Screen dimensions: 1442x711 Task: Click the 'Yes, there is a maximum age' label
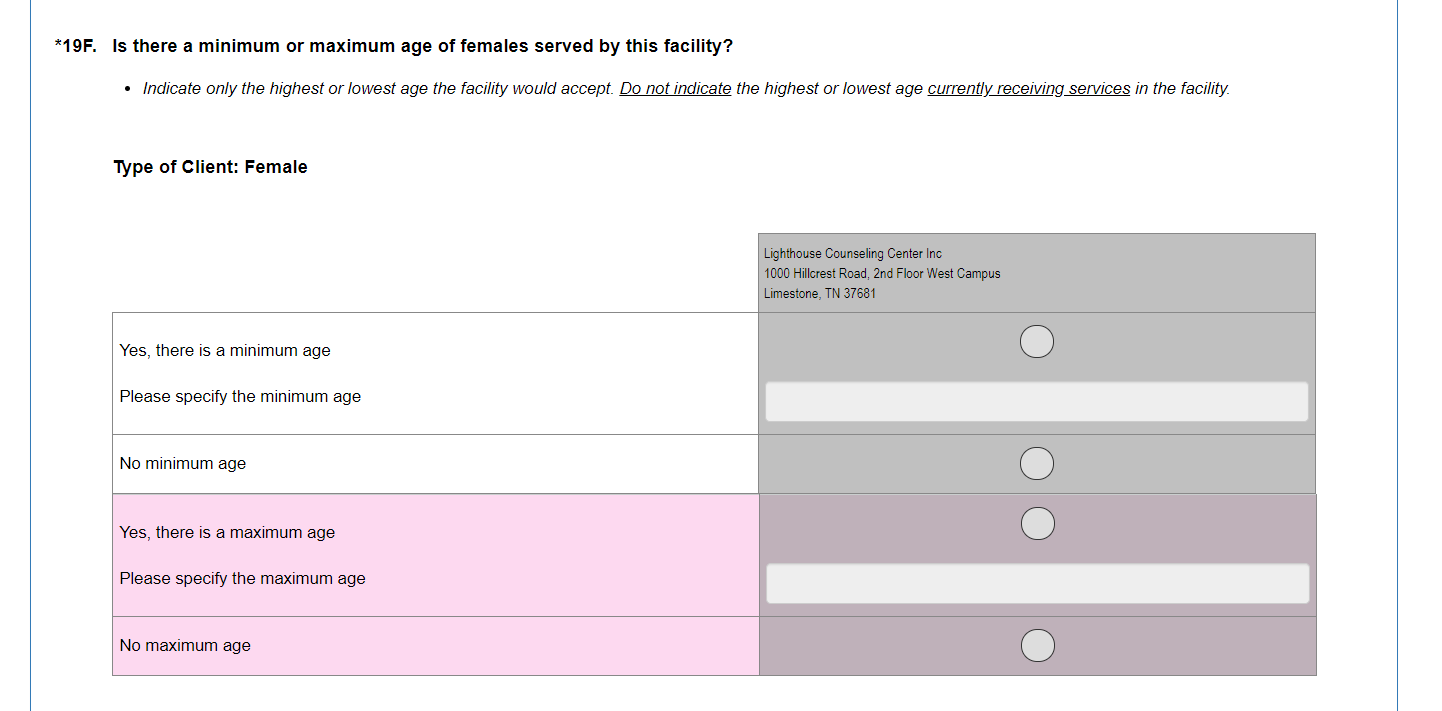(227, 533)
